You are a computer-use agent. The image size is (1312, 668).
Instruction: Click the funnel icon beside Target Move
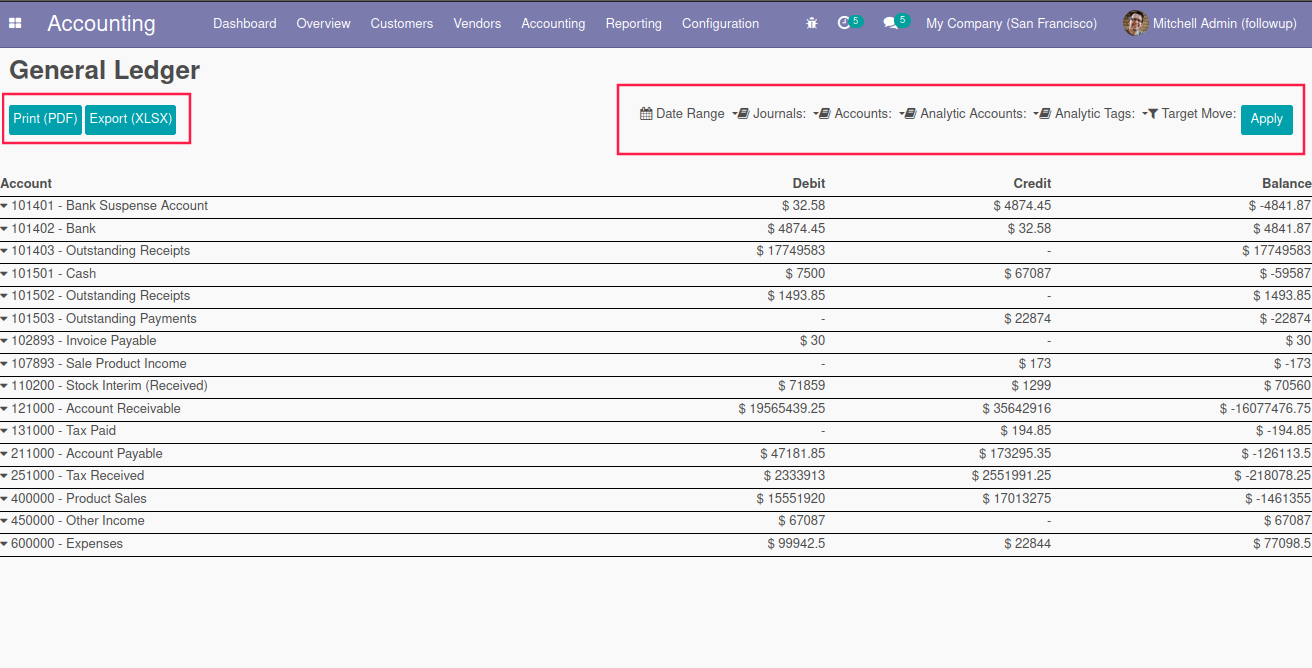tap(1152, 114)
